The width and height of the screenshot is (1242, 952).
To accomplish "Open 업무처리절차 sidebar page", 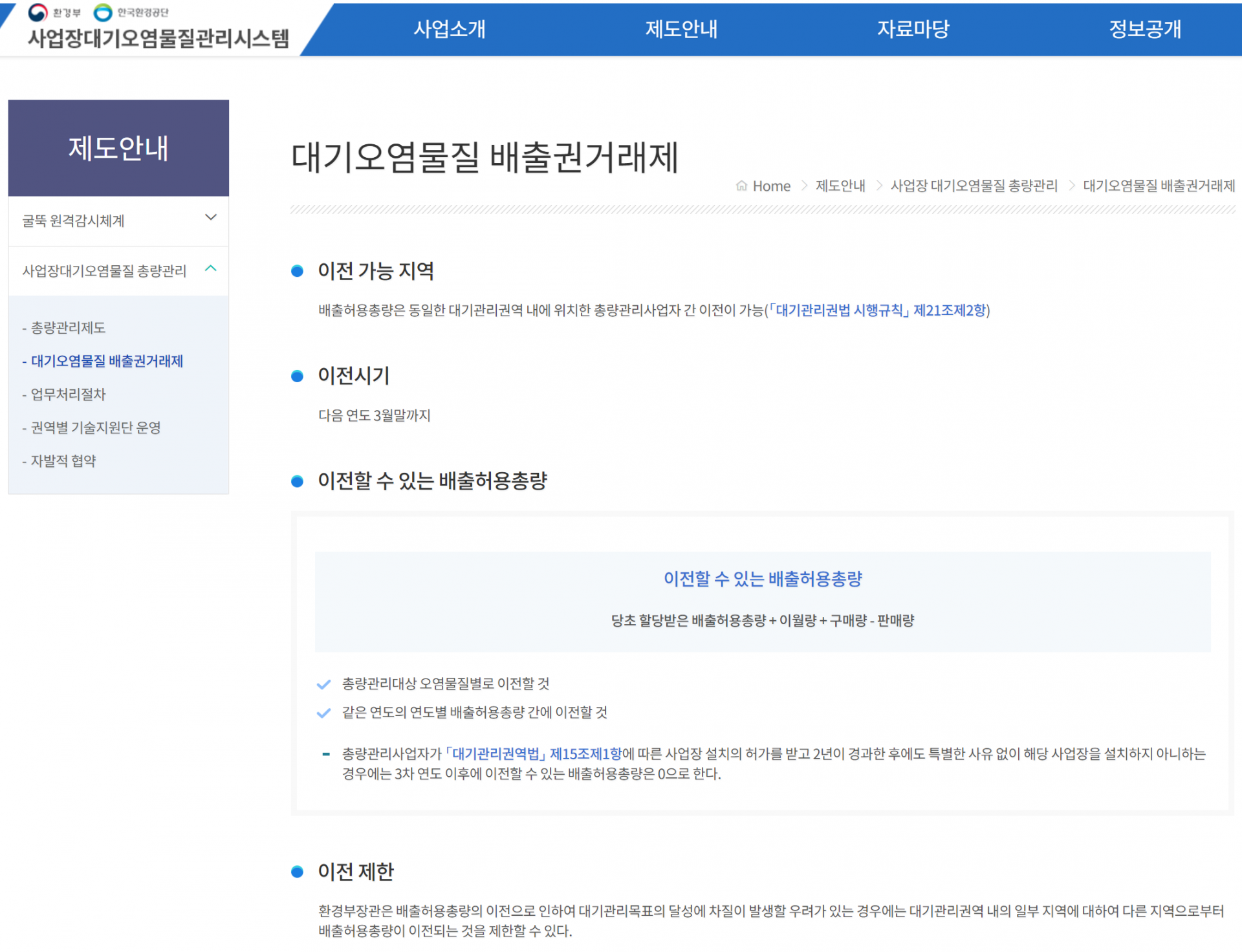I will (x=64, y=395).
